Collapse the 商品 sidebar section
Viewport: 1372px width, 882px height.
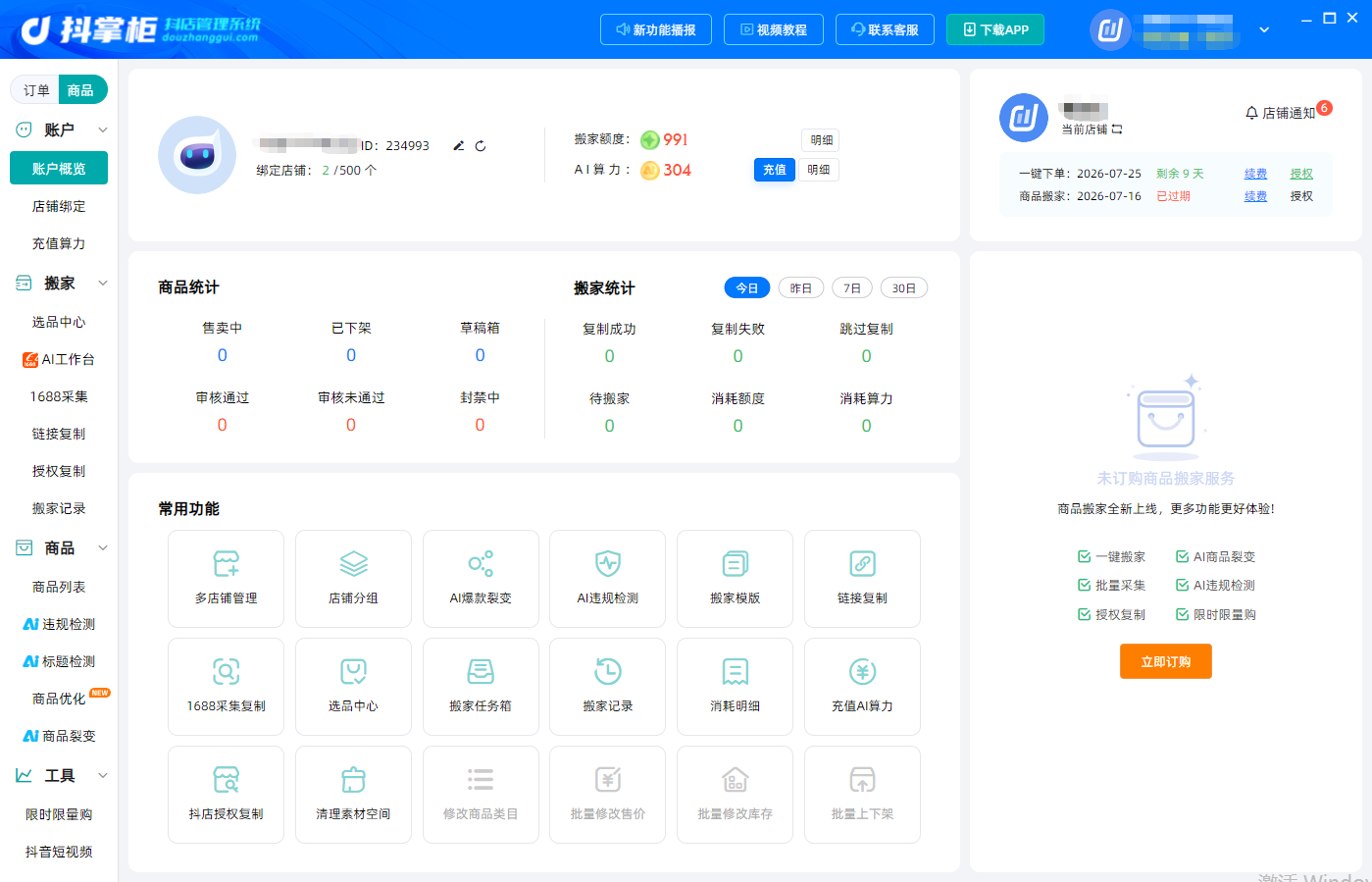click(x=102, y=547)
